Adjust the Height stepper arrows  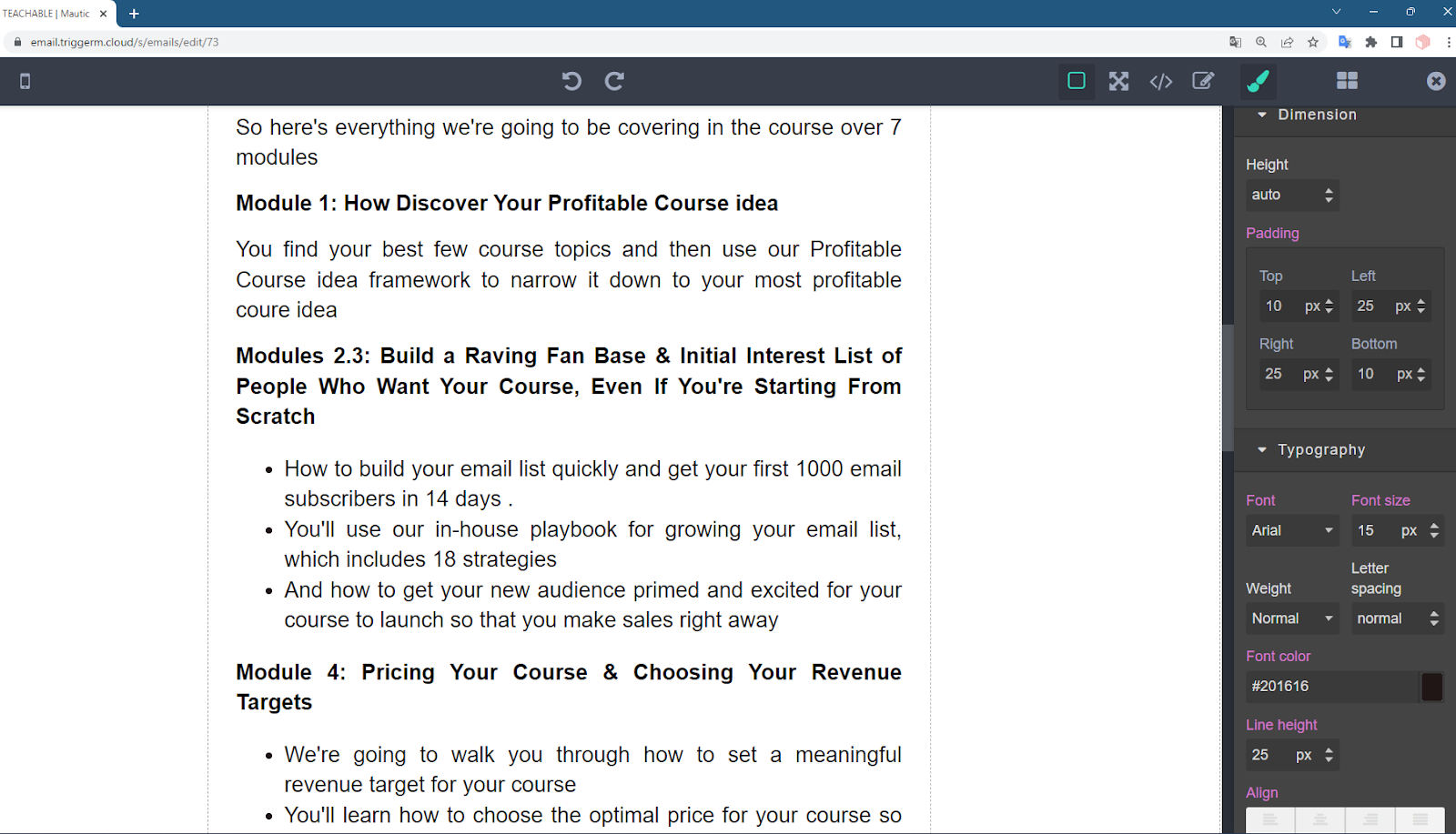(1329, 195)
